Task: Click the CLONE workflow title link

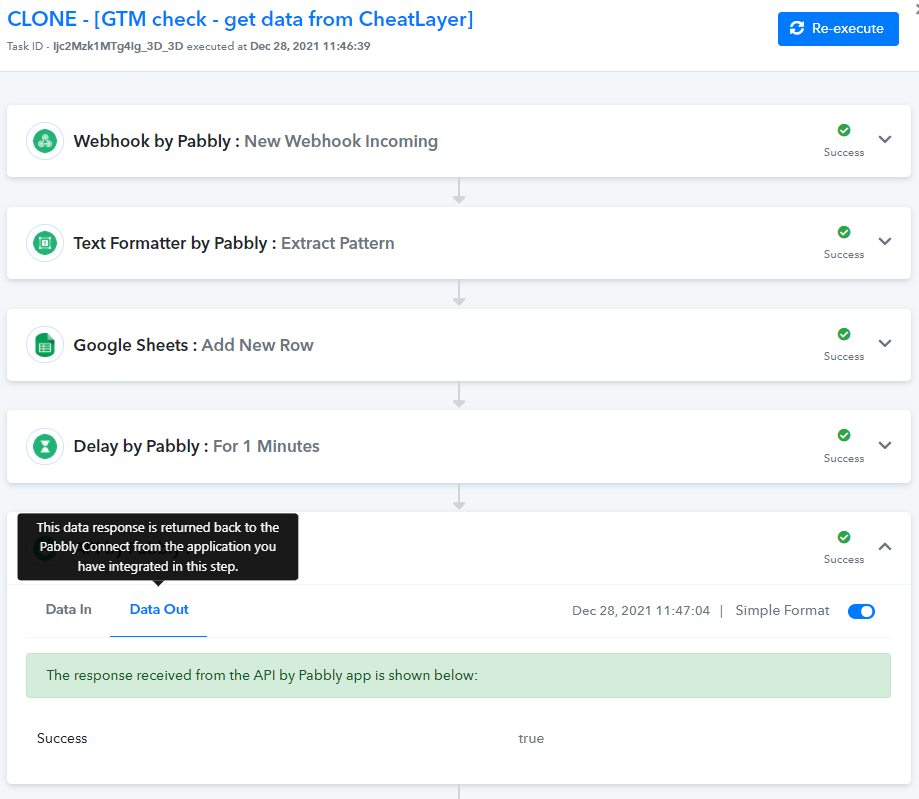Action: (240, 19)
